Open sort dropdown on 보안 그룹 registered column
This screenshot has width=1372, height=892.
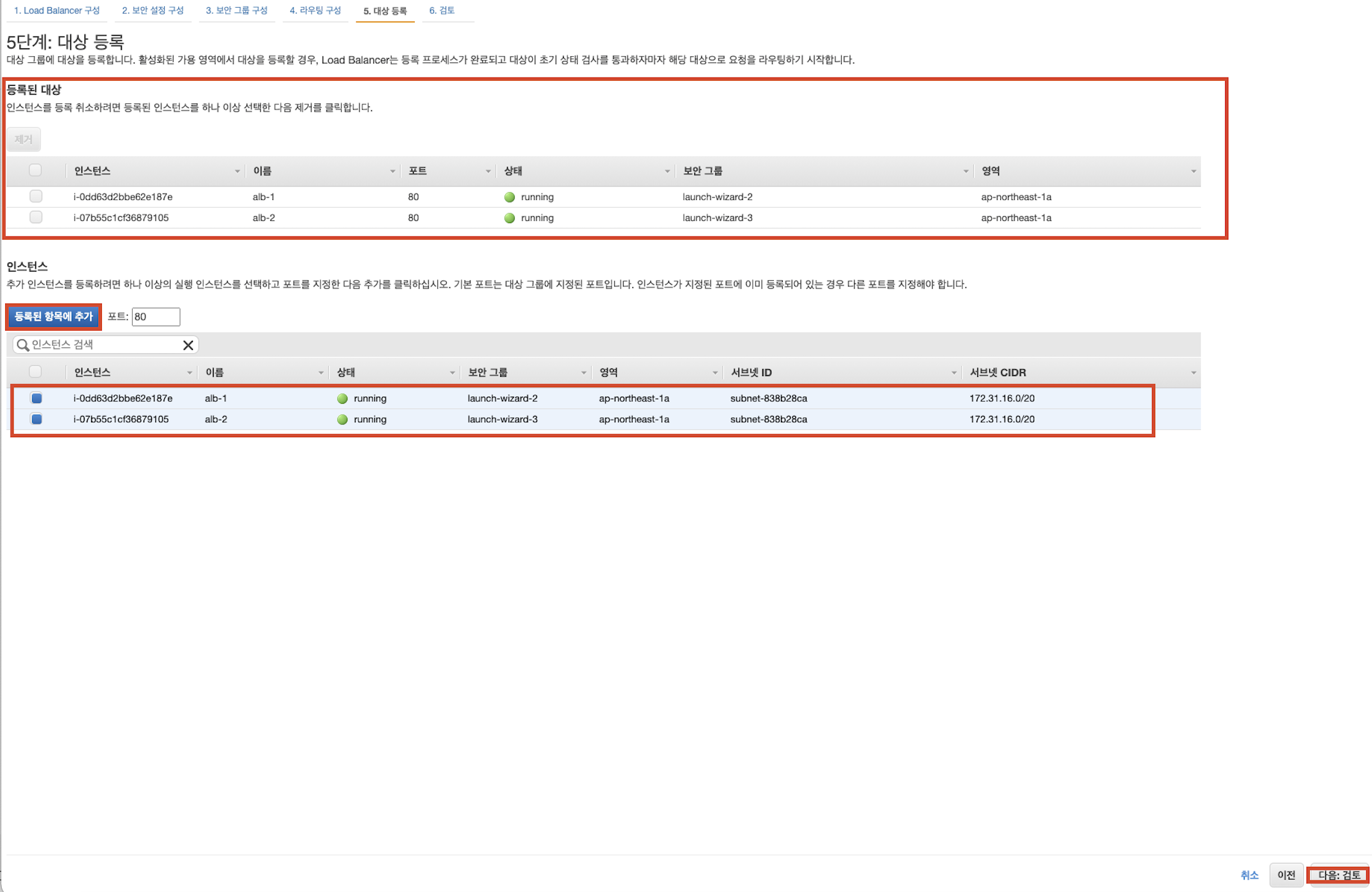[x=966, y=172]
